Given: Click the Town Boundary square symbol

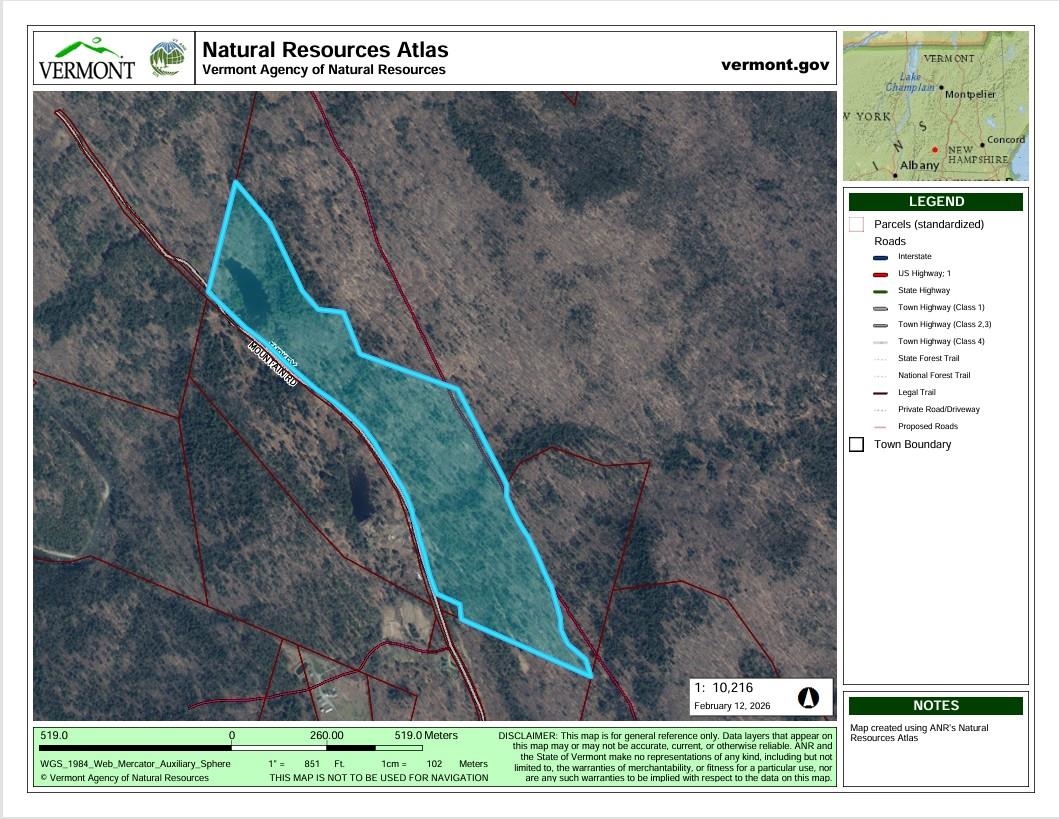Looking at the screenshot, I should click(x=856, y=444).
